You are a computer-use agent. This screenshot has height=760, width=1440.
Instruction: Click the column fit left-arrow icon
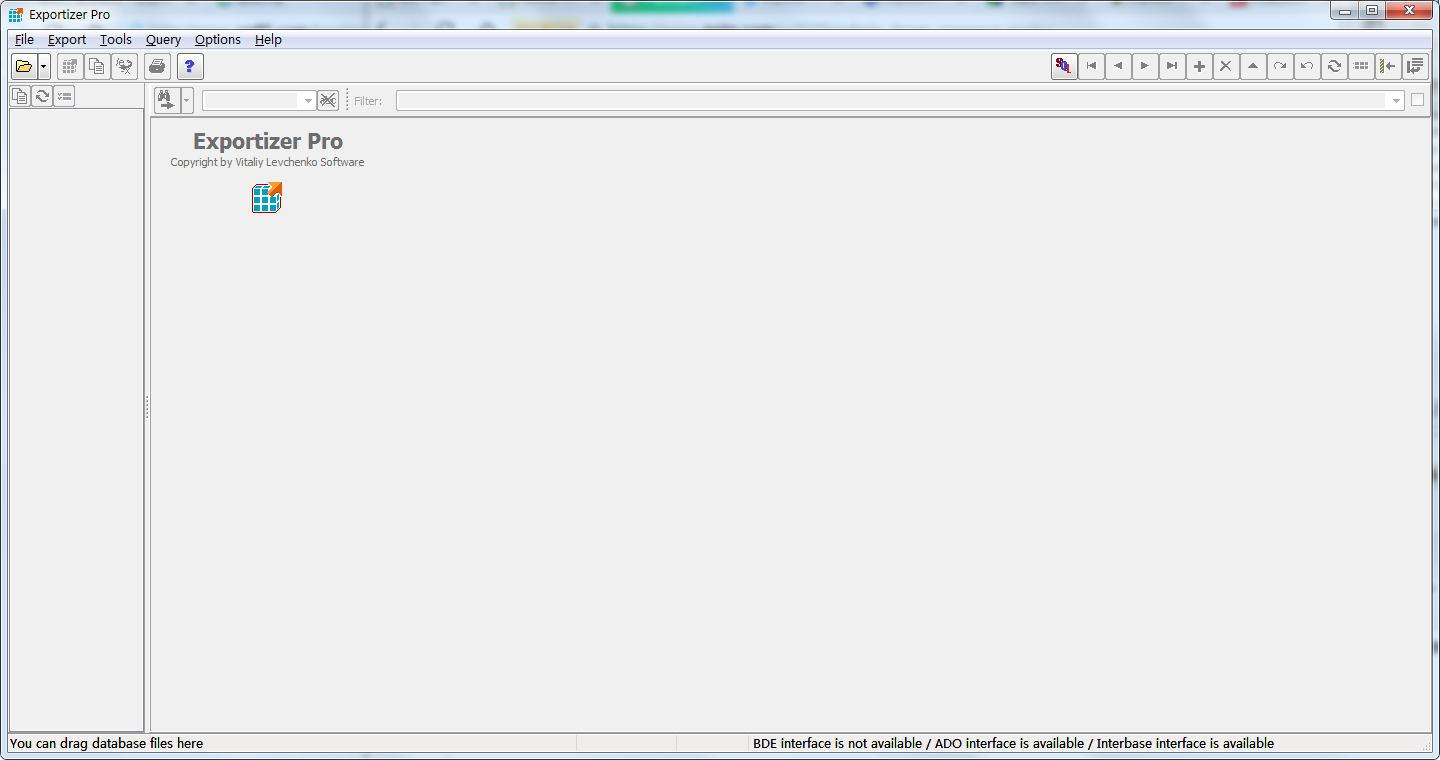point(1388,67)
